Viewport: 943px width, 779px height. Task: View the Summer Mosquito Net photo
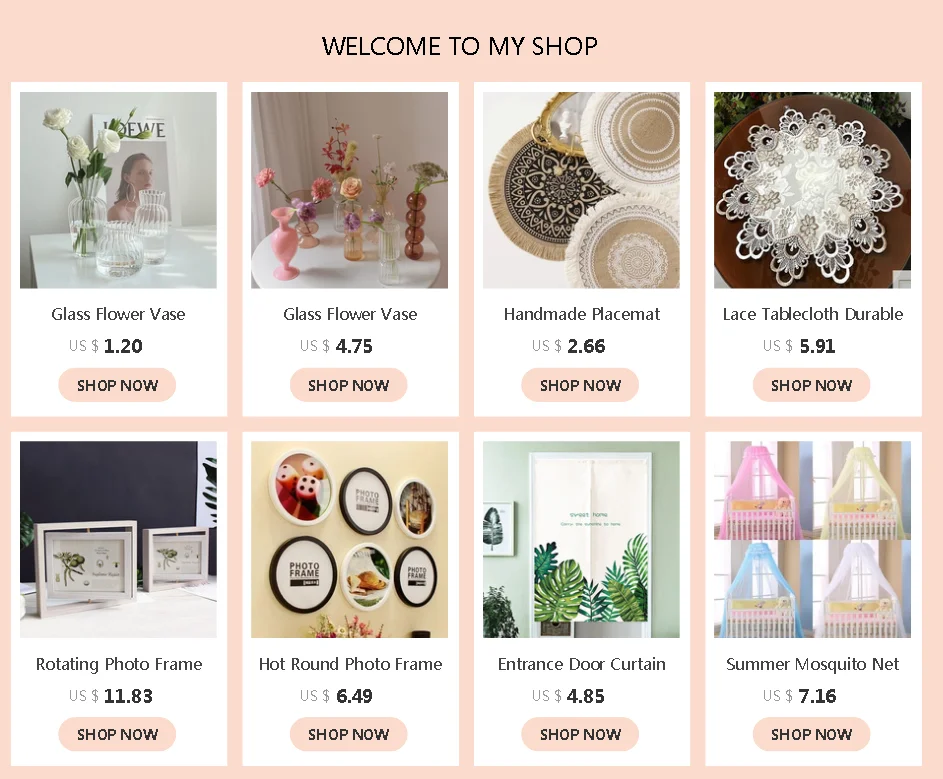pyautogui.click(x=812, y=540)
